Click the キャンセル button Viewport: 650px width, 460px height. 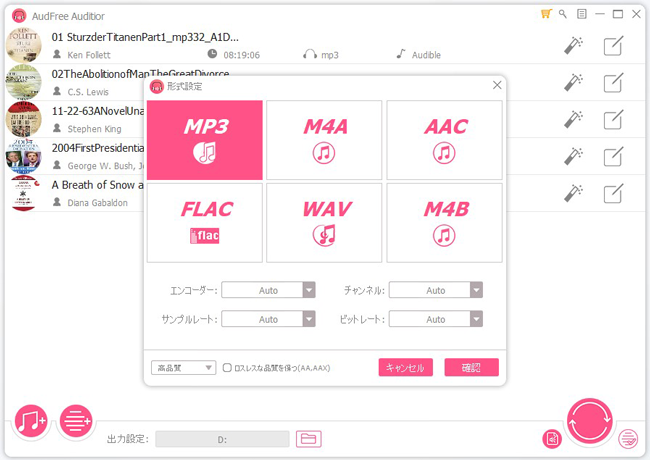(405, 367)
